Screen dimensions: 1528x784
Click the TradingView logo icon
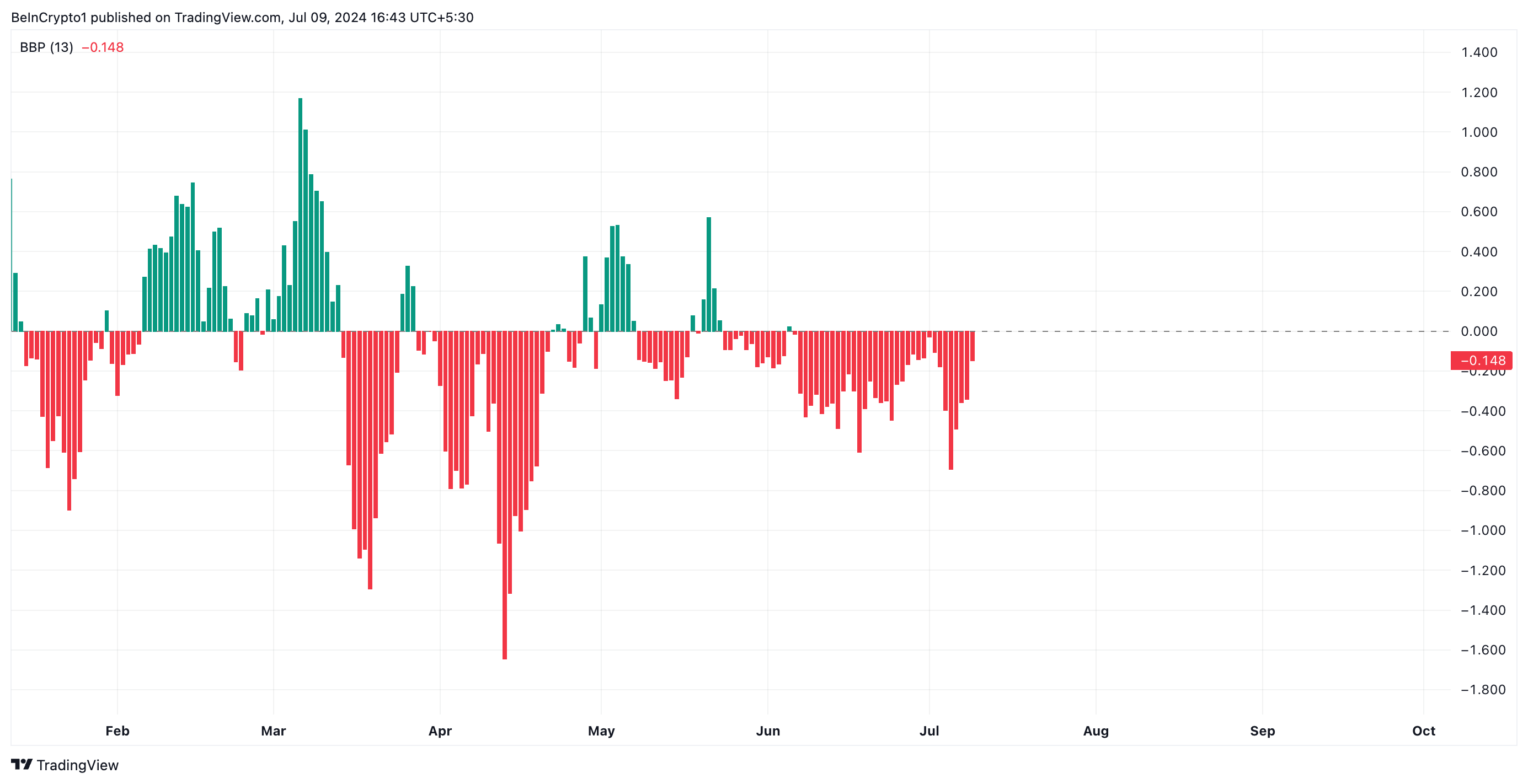(22, 764)
